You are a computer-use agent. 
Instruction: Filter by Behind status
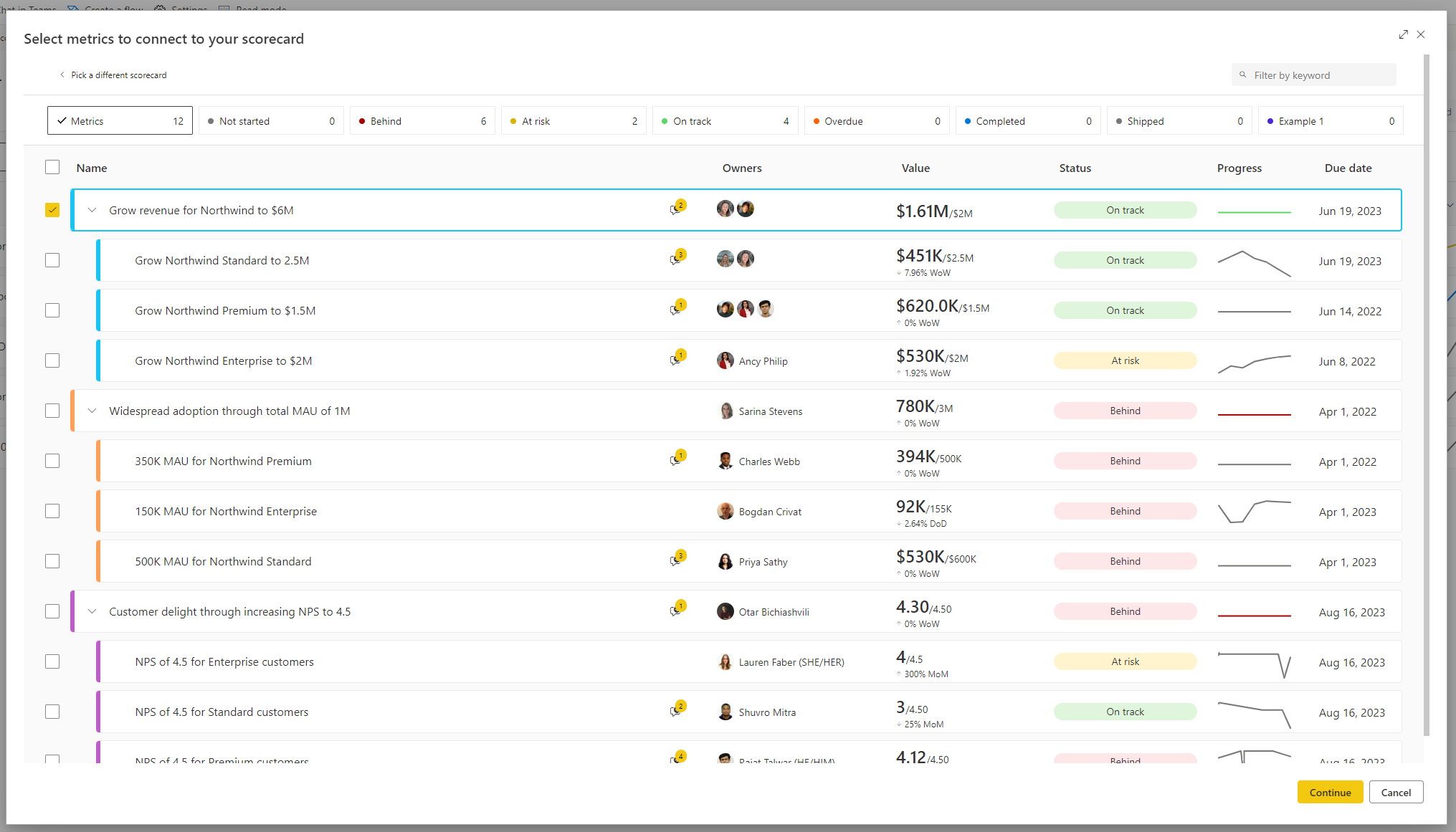coord(422,120)
